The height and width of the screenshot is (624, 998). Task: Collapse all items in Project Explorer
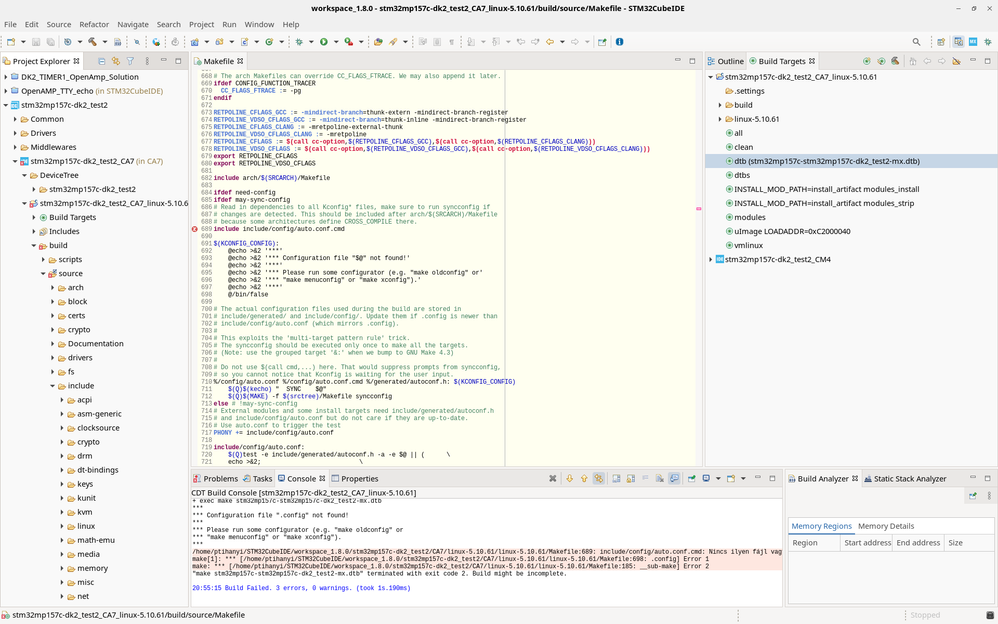102,61
